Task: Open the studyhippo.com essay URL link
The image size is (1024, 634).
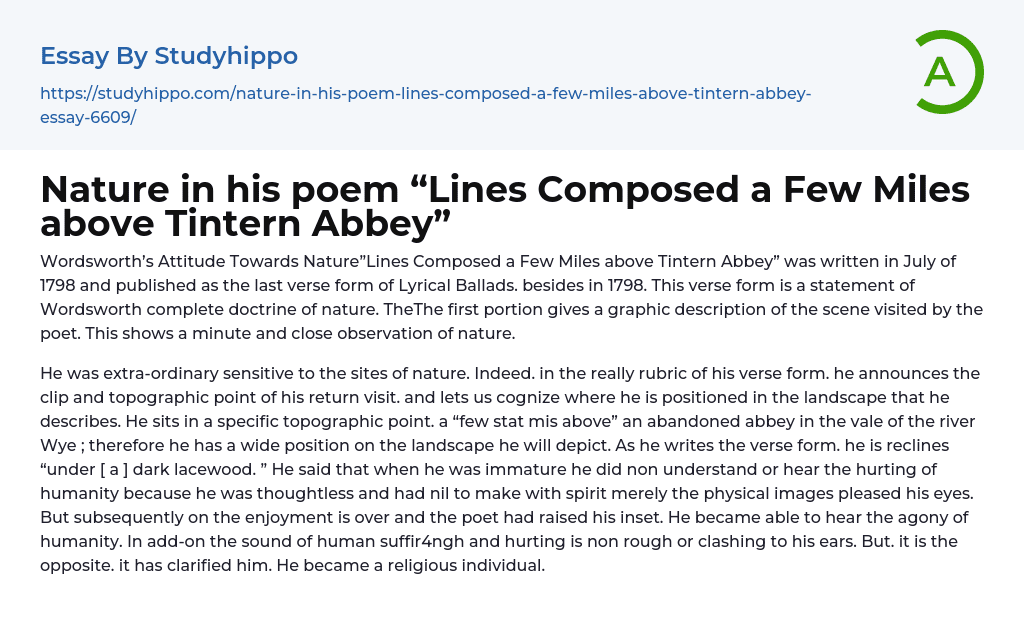Action: (x=425, y=94)
